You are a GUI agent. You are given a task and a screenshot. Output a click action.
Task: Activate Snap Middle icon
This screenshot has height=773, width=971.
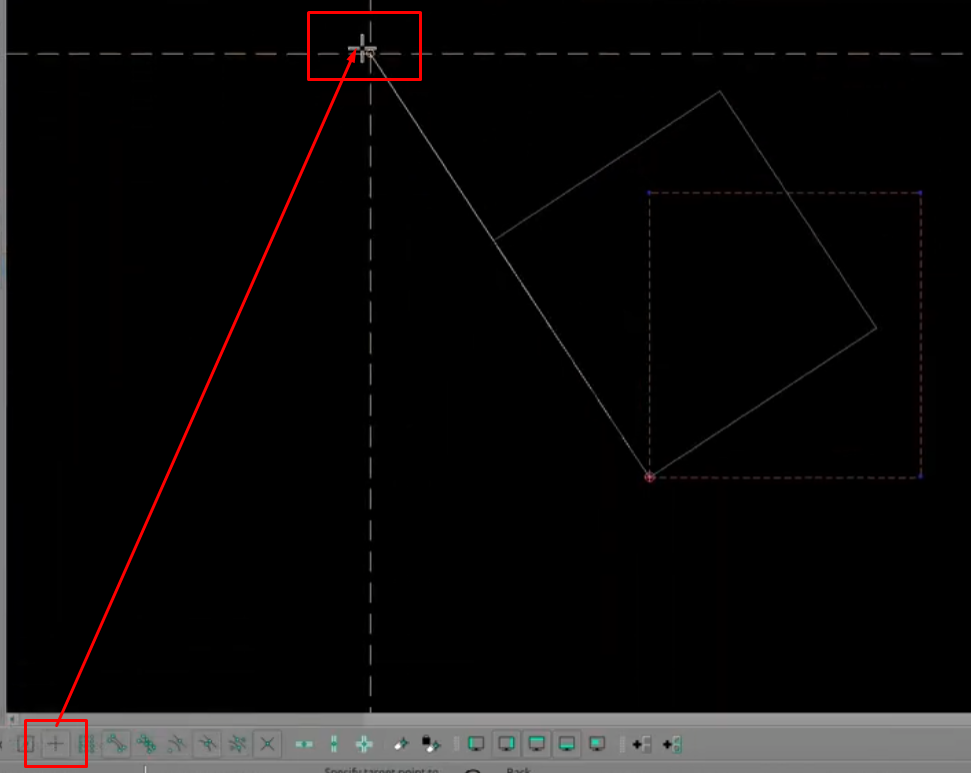207,744
